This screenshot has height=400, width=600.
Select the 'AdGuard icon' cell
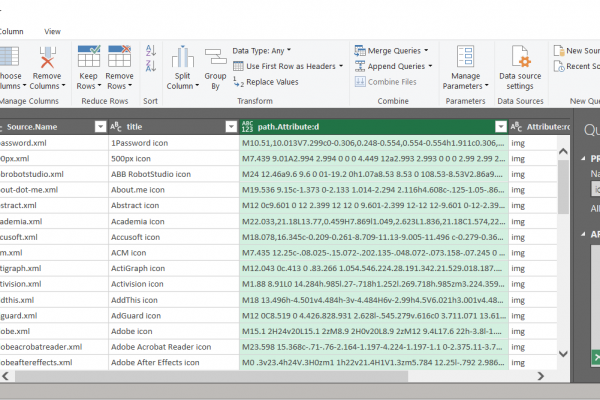click(x=174, y=315)
